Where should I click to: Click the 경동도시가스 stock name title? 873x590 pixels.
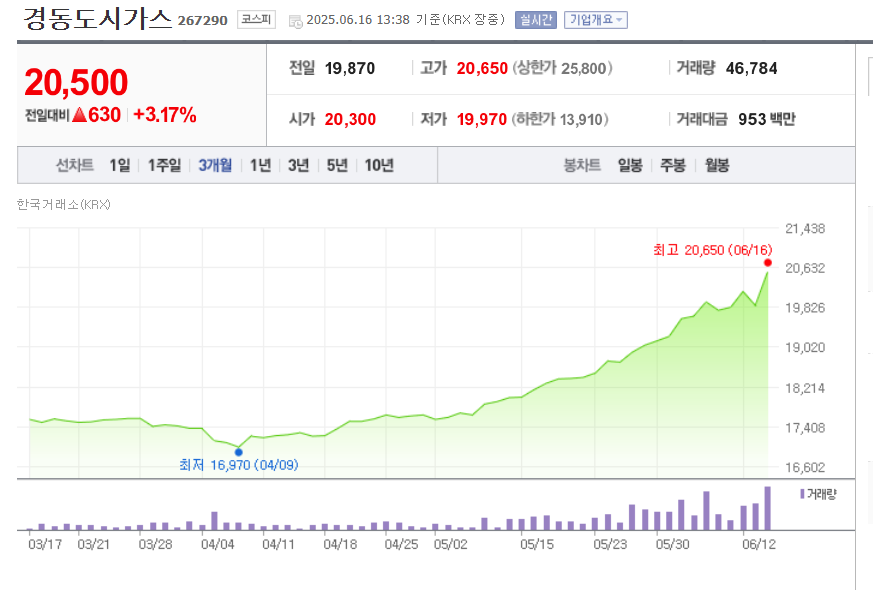click(97, 18)
